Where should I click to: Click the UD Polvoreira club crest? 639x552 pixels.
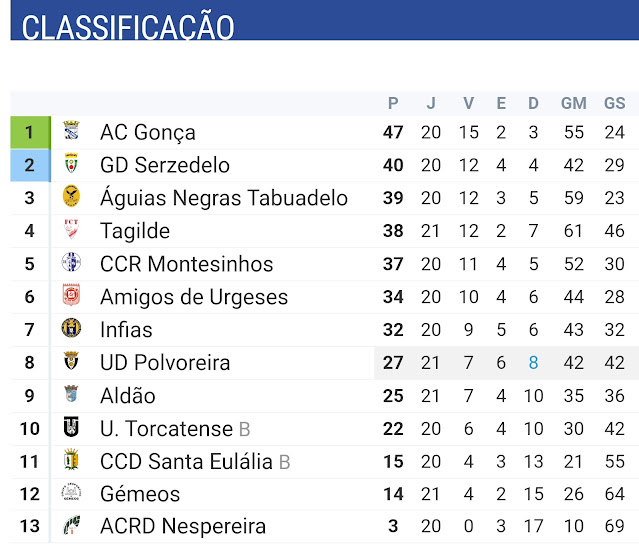(71, 362)
